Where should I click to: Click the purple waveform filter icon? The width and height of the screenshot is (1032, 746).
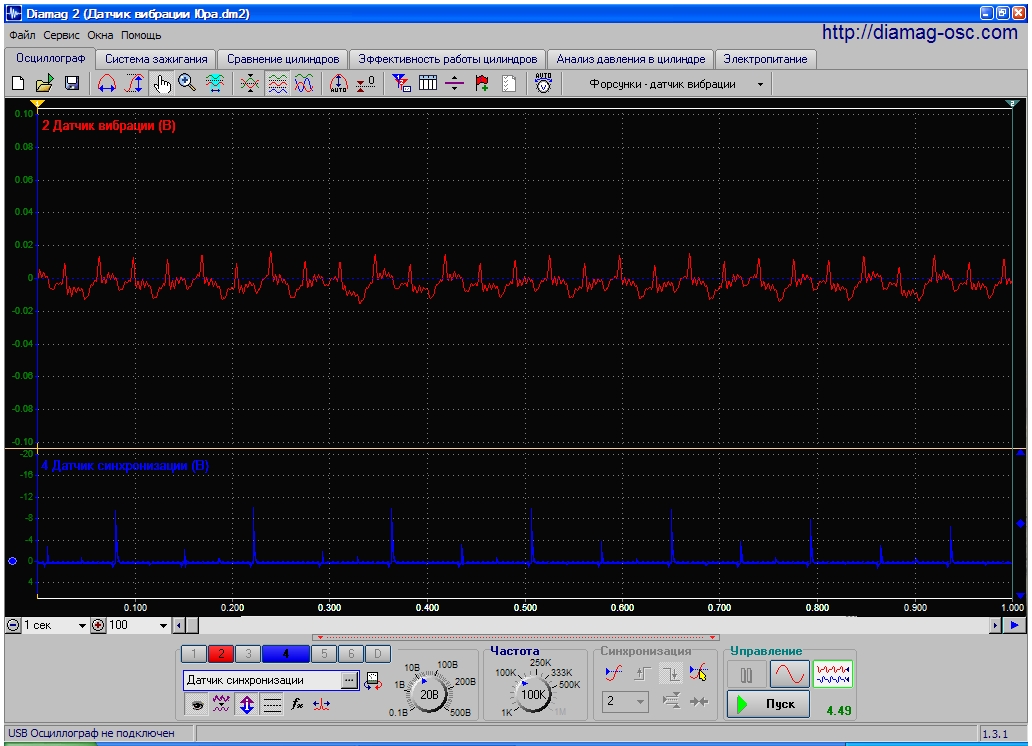(x=221, y=705)
